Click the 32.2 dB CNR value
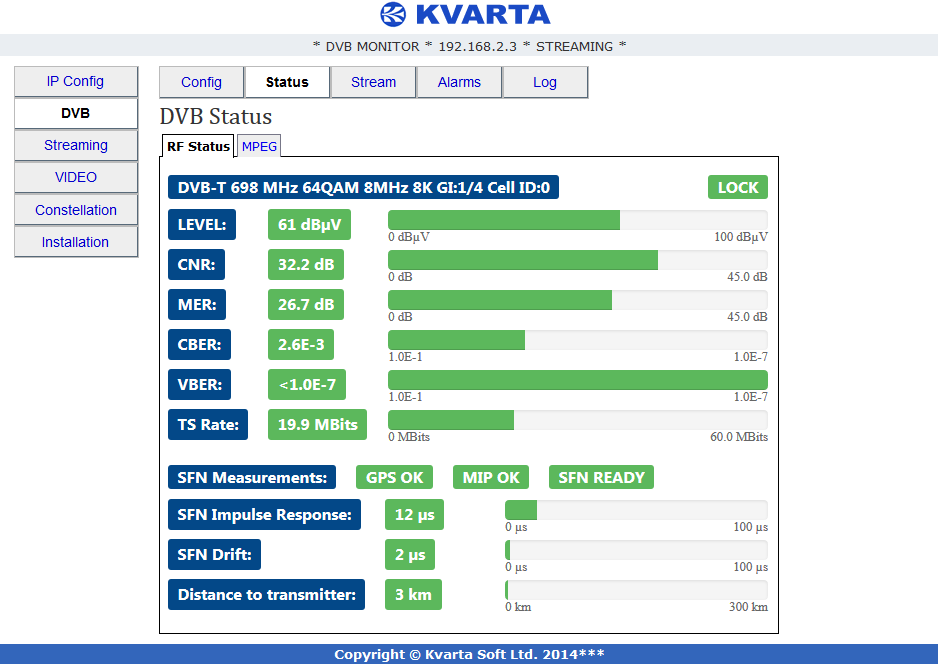Image resolution: width=938 pixels, height=664 pixels. (306, 264)
